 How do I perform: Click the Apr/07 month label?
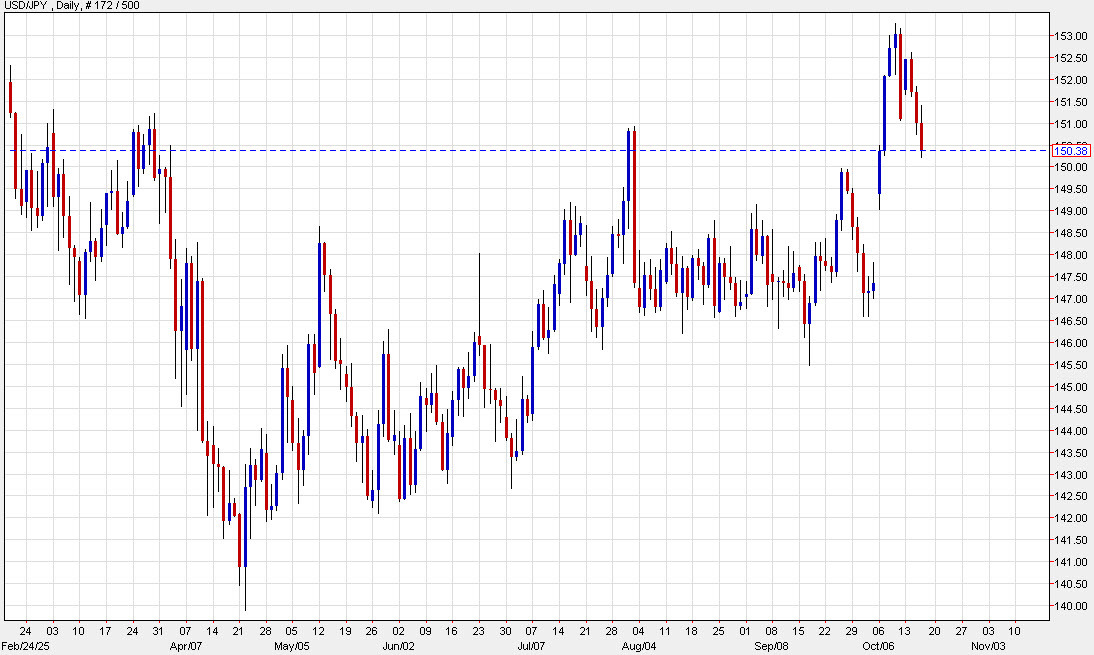pyautogui.click(x=186, y=646)
